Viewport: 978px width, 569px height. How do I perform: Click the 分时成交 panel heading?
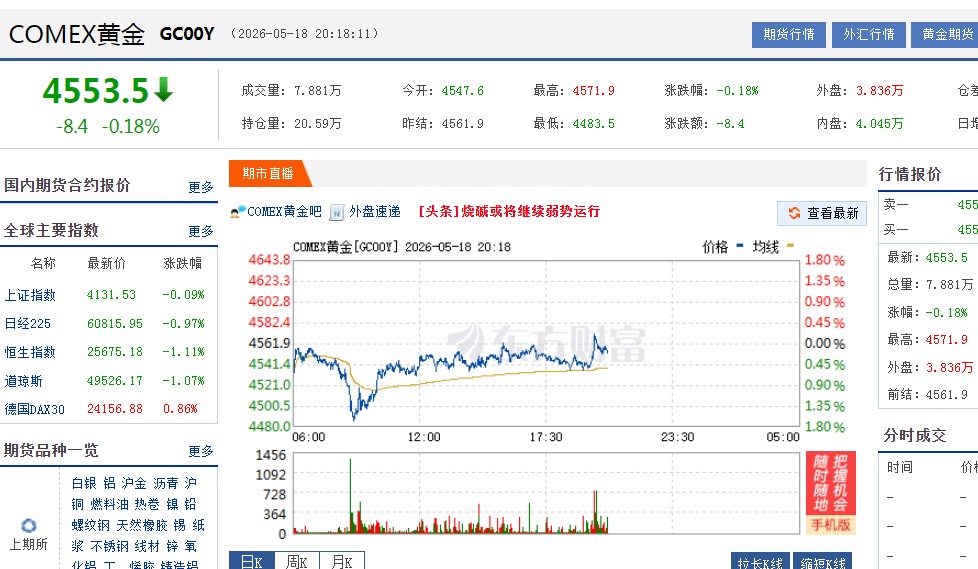pyautogui.click(x=915, y=435)
